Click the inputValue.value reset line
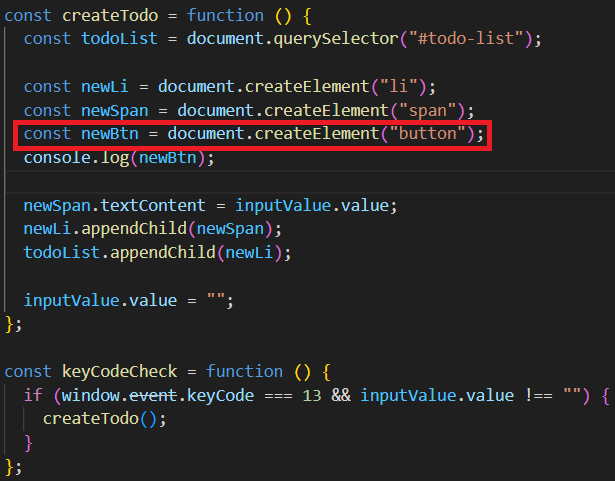Screen dimensions: 615x481 [x=128, y=301]
